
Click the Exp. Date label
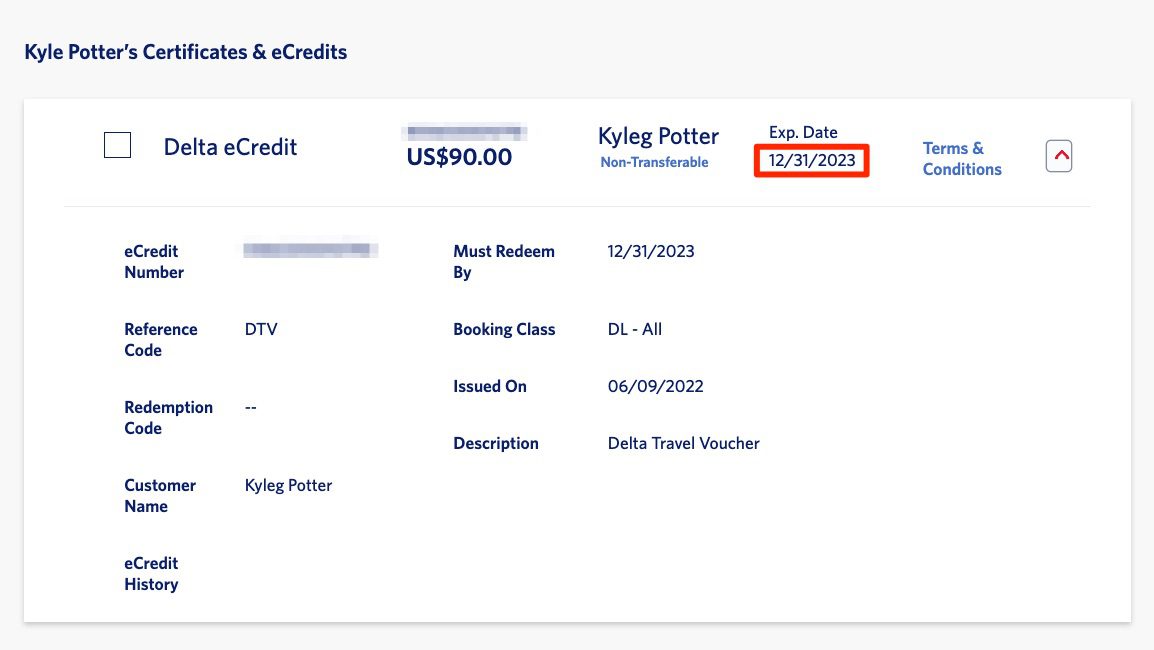tap(803, 131)
